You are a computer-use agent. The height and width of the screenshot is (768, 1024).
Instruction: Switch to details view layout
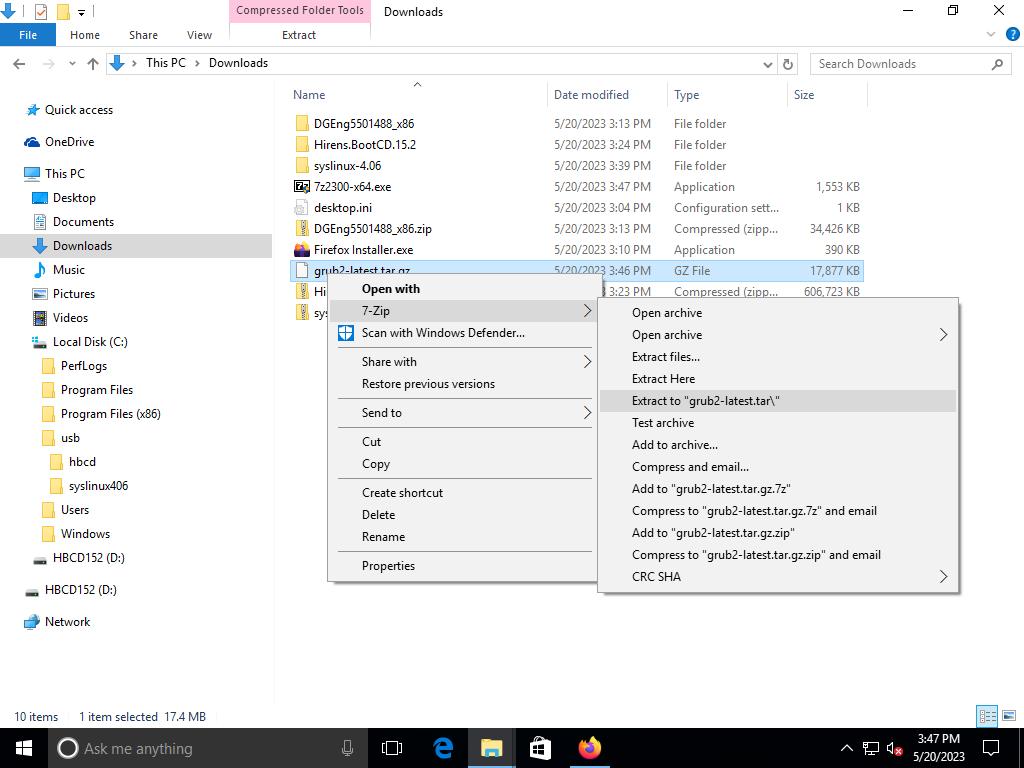pyautogui.click(x=987, y=716)
